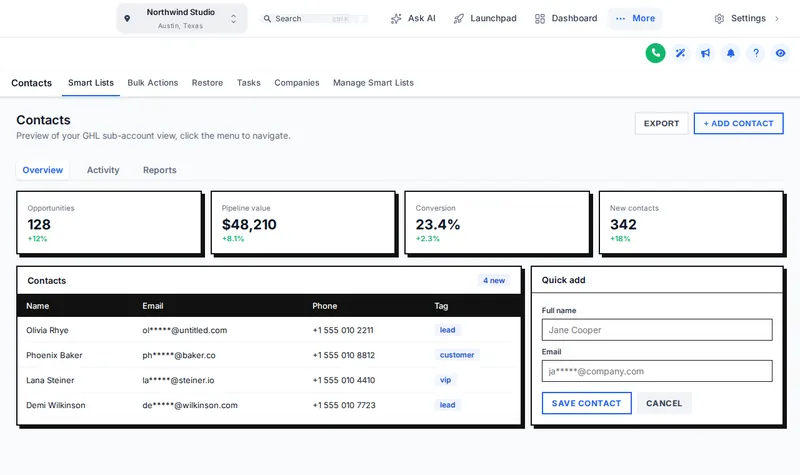Viewport: 800px width, 475px height.
Task: Select the Olivia Rhye contact row
Action: [269, 330]
